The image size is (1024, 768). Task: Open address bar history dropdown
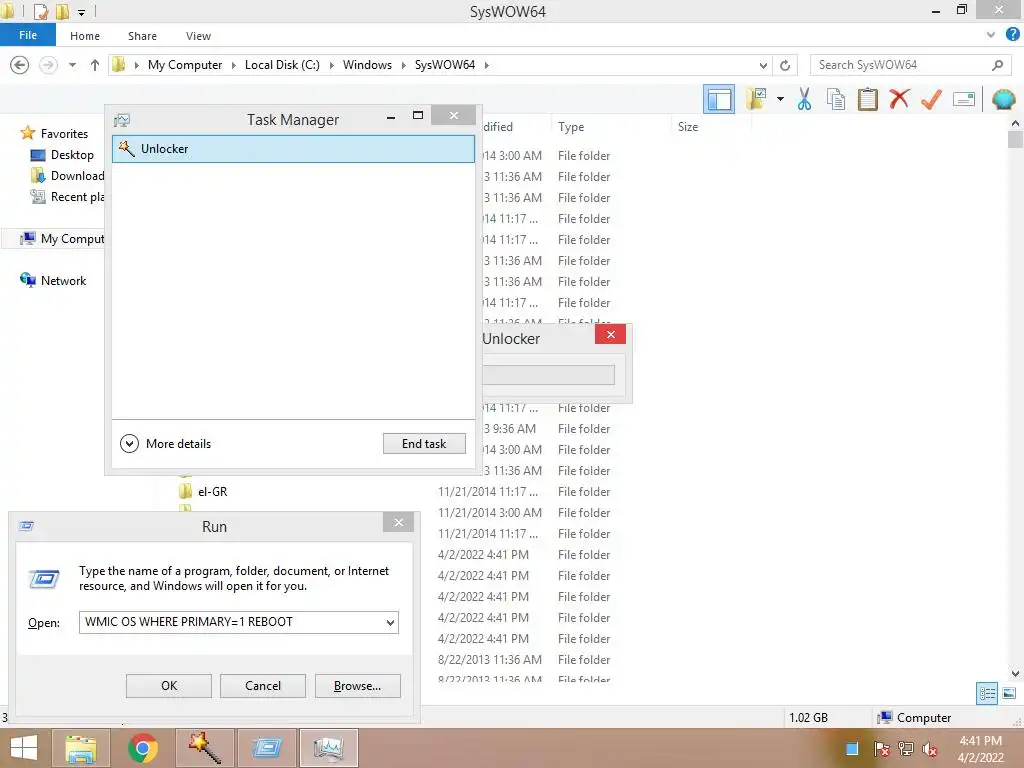tap(763, 65)
